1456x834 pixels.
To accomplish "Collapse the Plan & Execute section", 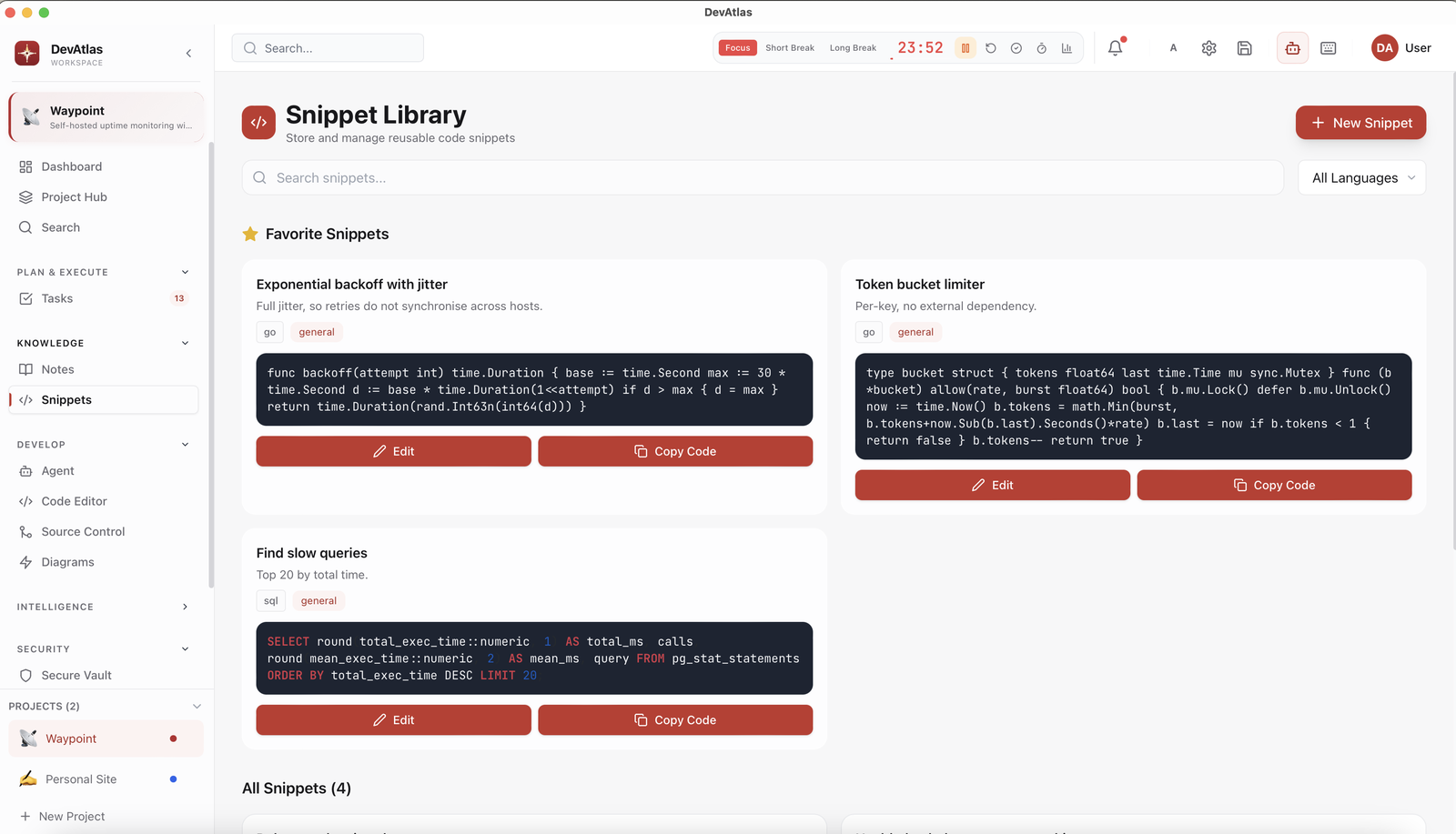I will pyautogui.click(x=185, y=272).
